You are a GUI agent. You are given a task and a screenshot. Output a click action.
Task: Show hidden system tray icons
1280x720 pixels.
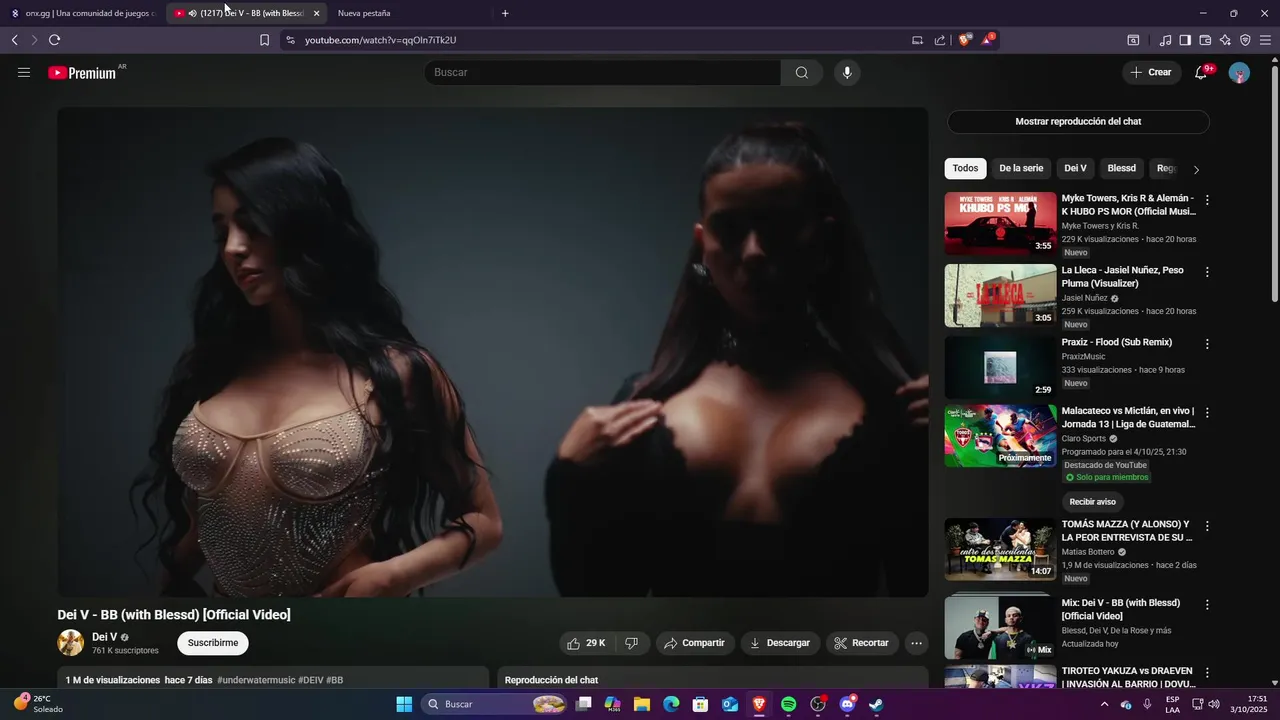tap(1105, 704)
